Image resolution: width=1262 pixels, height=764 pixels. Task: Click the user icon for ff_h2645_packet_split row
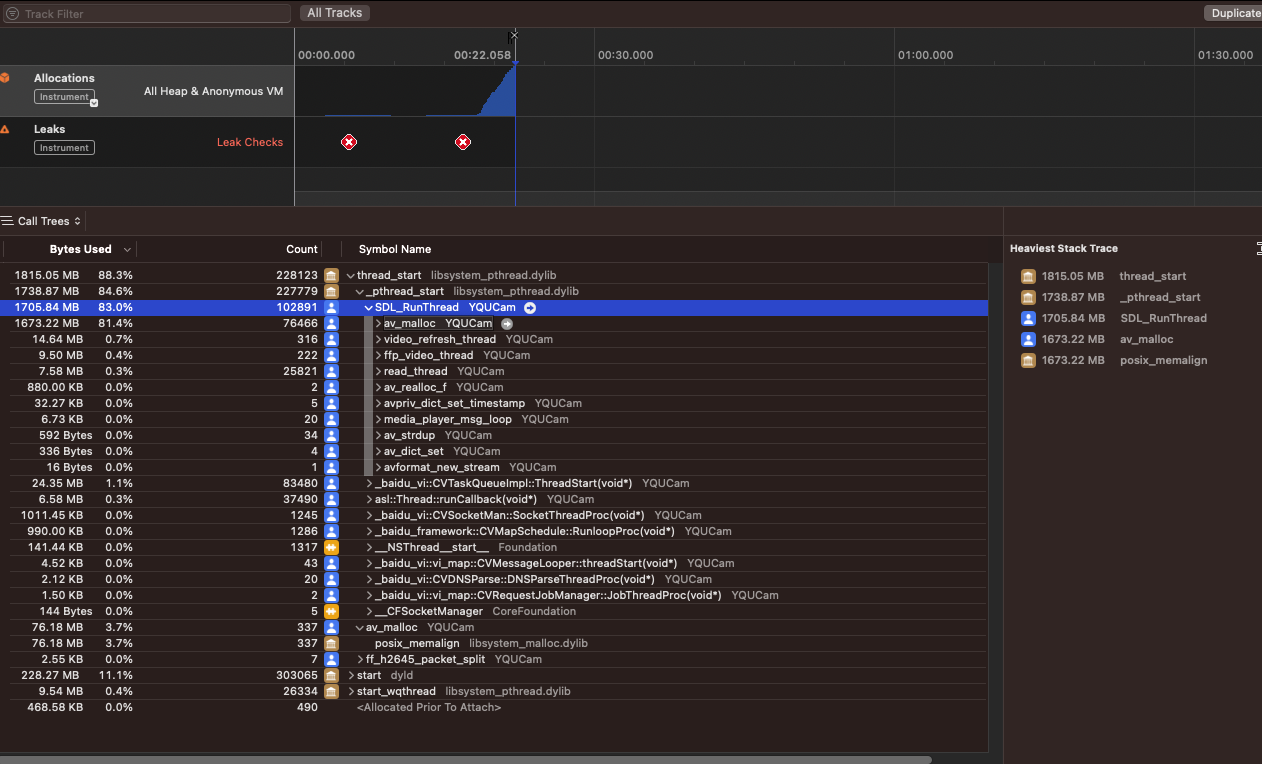click(x=331, y=659)
